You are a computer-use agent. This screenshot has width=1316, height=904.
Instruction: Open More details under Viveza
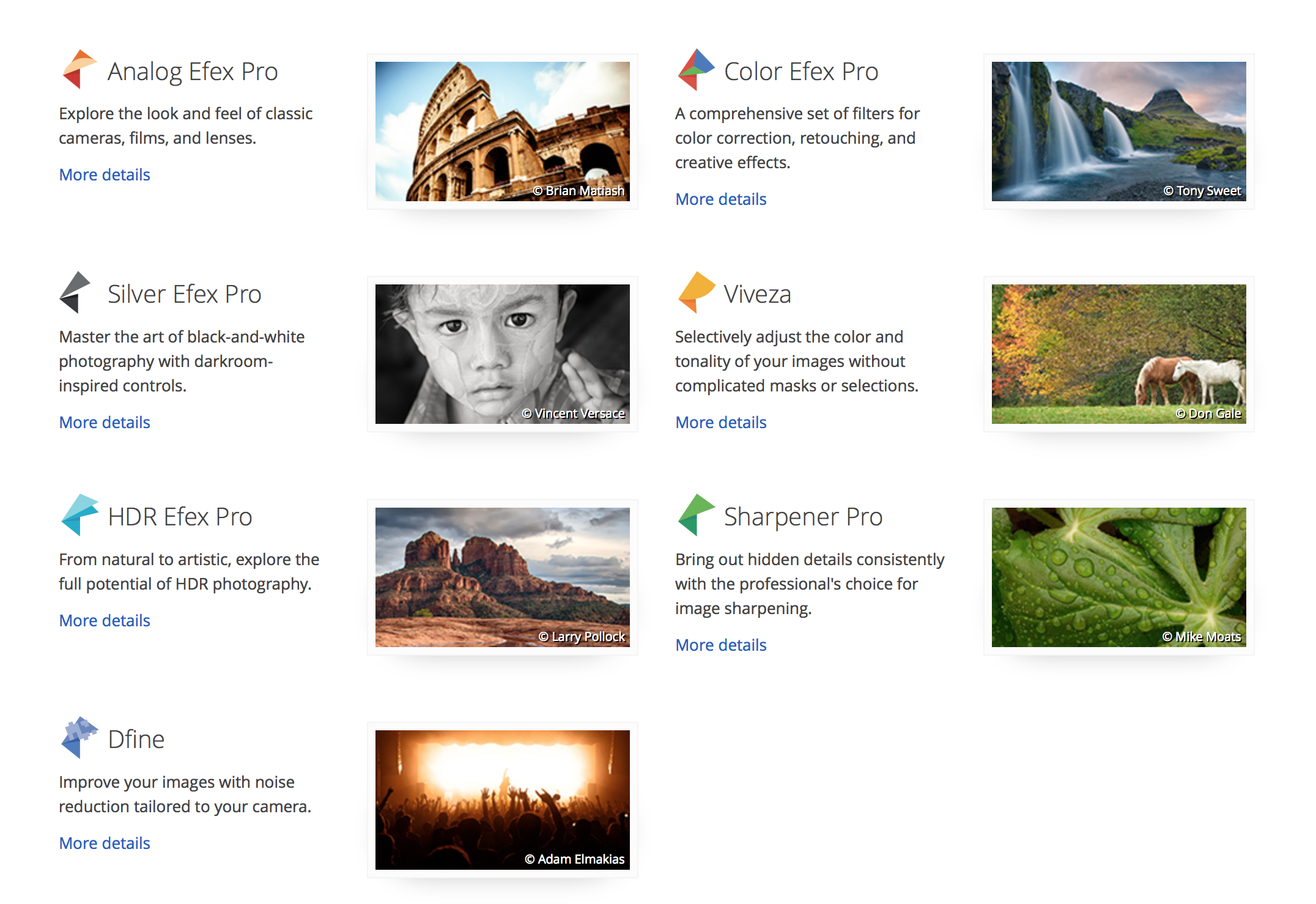pos(720,423)
